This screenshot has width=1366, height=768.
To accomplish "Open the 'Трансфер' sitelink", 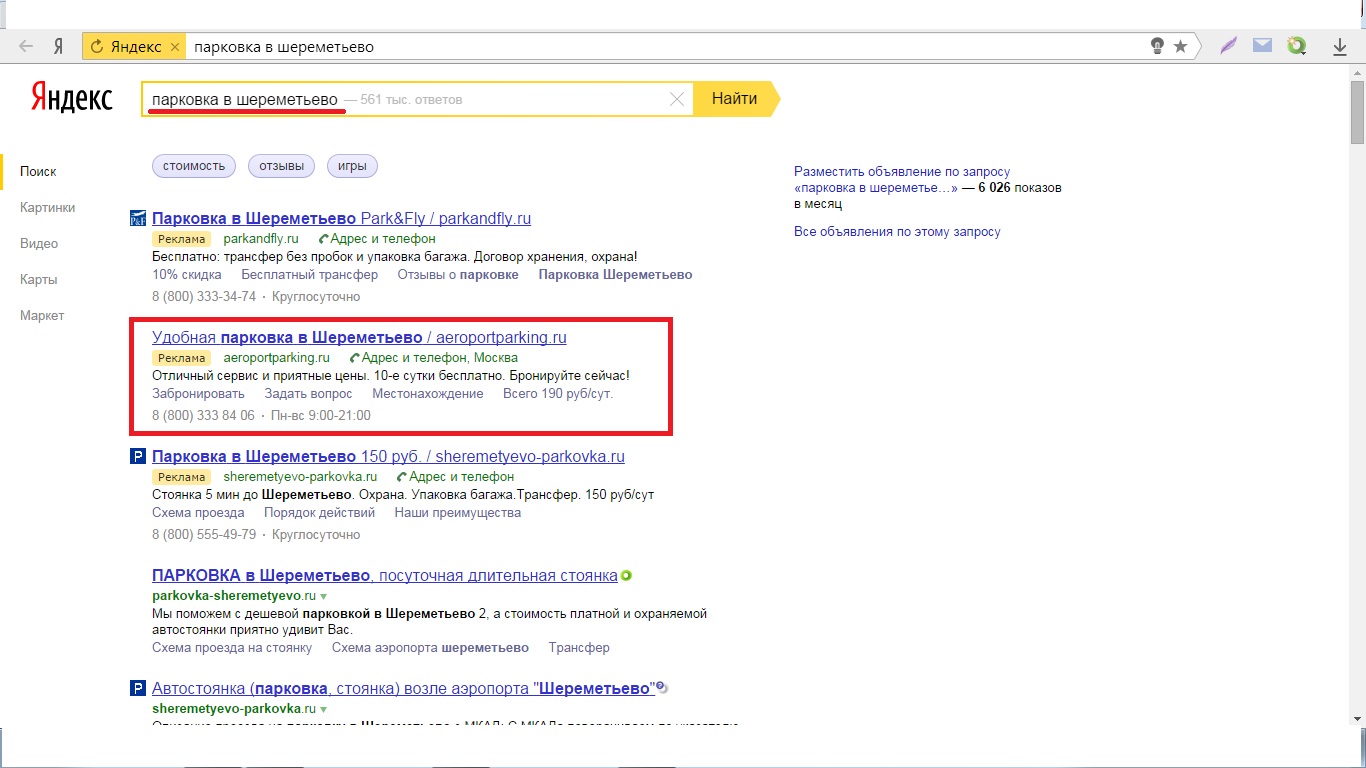I will [x=579, y=648].
